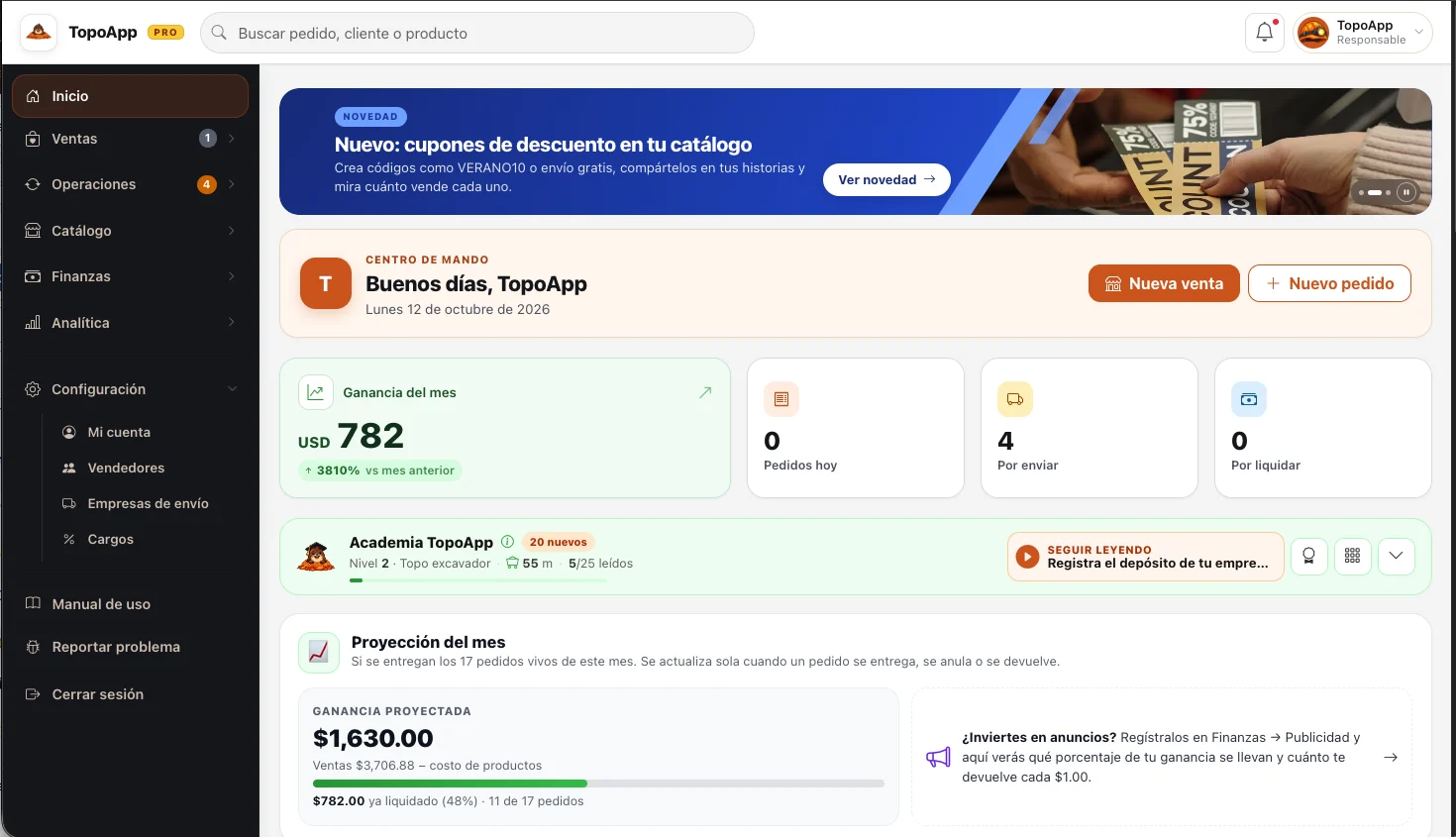Viewport: 1456px width, 837px height.
Task: Expand the Academia panel chevron button
Action: click(x=1396, y=556)
